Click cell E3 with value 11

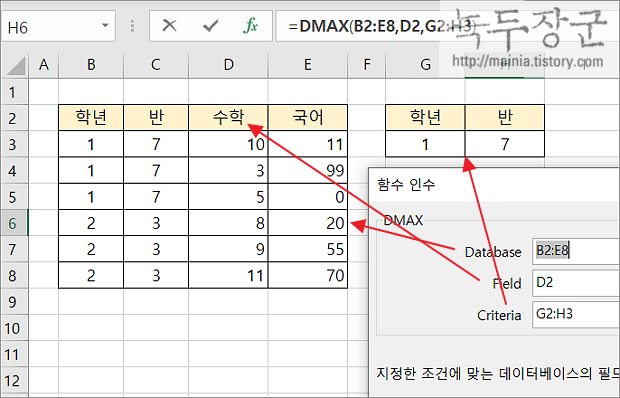308,144
